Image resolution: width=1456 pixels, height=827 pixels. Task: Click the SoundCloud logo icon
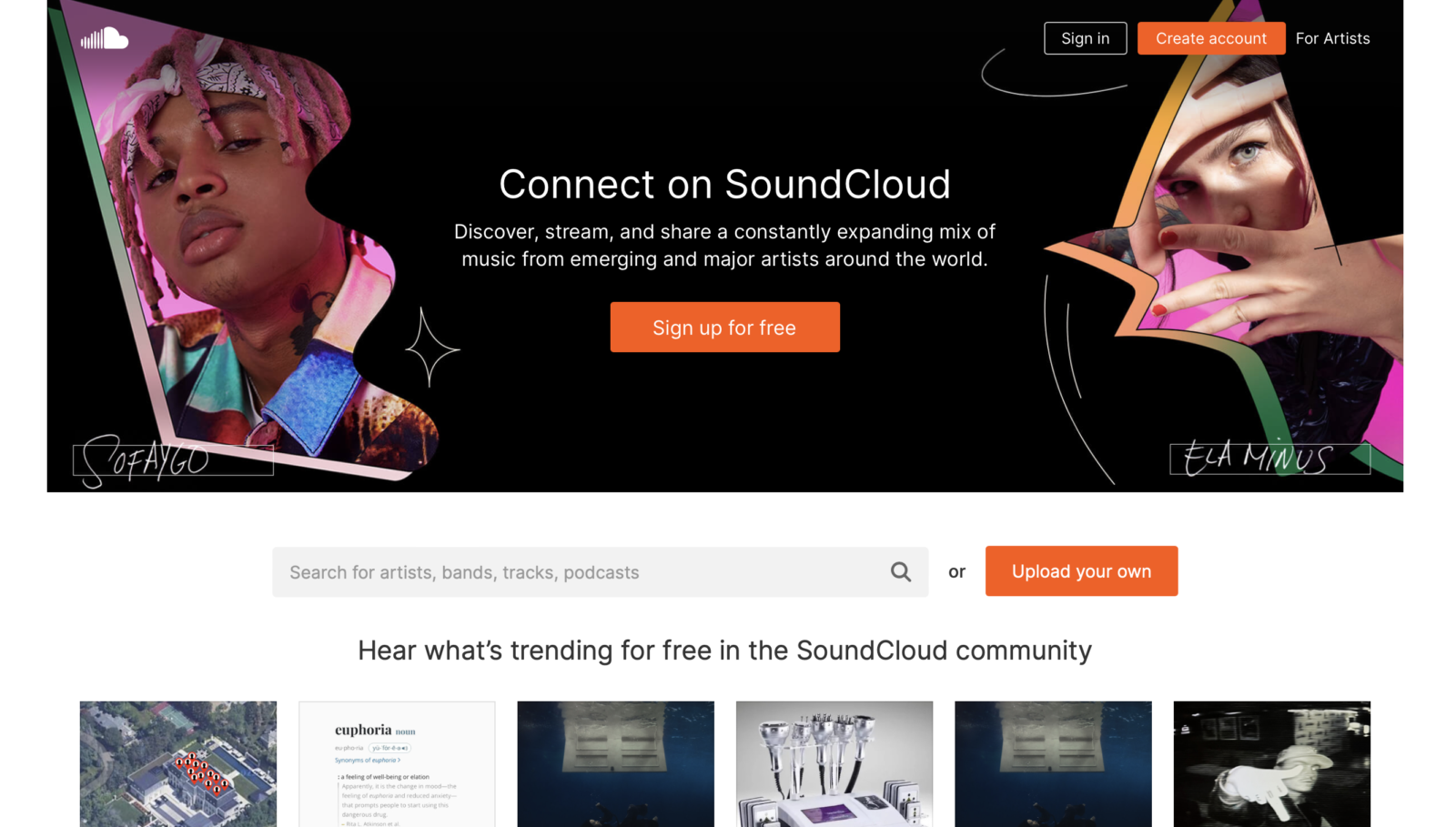pos(105,38)
